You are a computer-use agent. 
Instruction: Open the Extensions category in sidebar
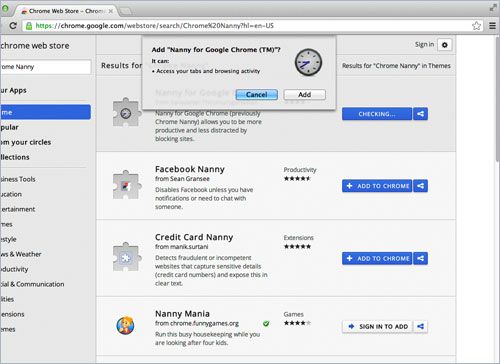(x=12, y=314)
